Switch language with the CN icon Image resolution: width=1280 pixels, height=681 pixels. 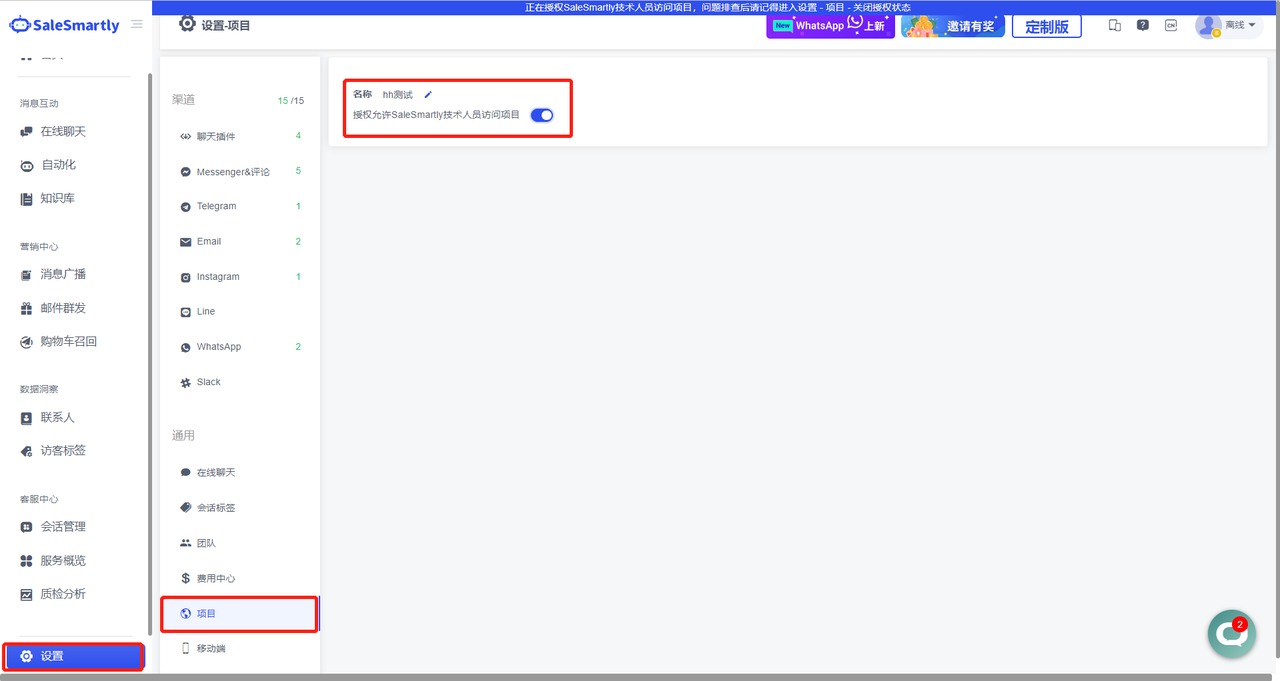pos(1171,25)
